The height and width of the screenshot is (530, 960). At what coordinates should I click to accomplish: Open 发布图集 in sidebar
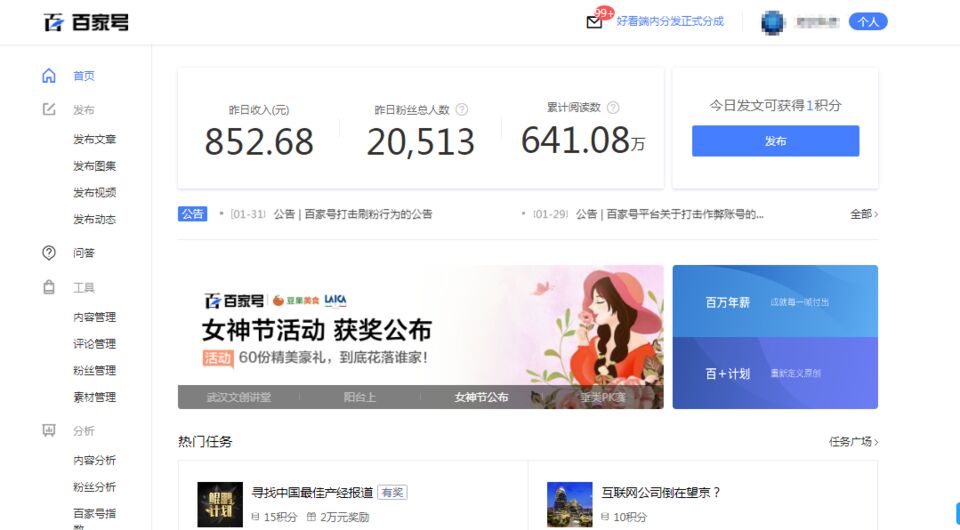tap(94, 166)
